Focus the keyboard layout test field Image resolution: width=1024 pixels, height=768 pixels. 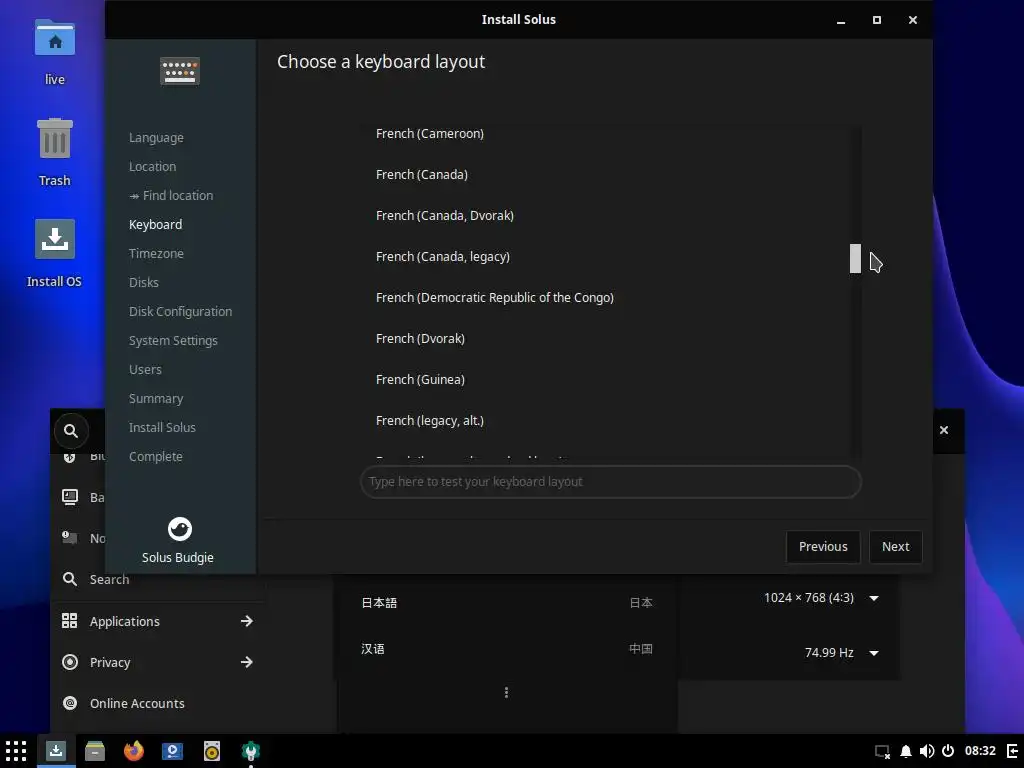[x=611, y=482]
